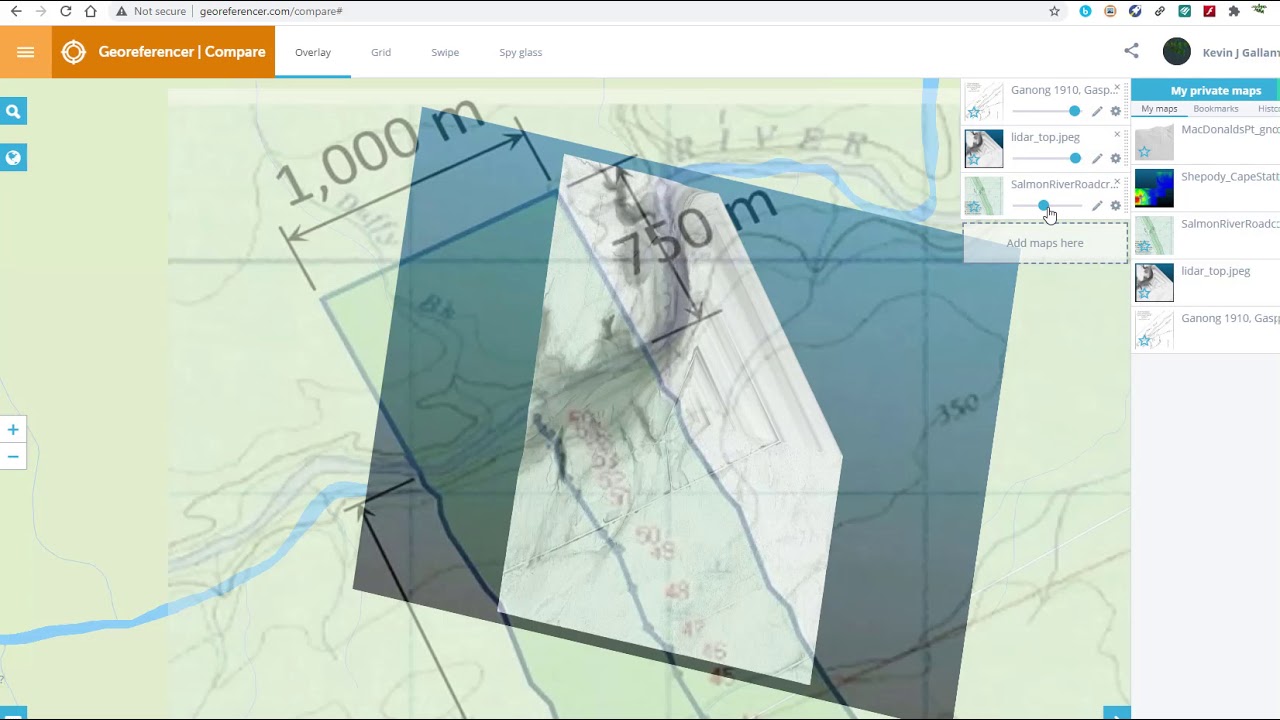Select the Shepody_CapeStatt map thumbnail
Screen dimensions: 1280x720
coord(1154,189)
